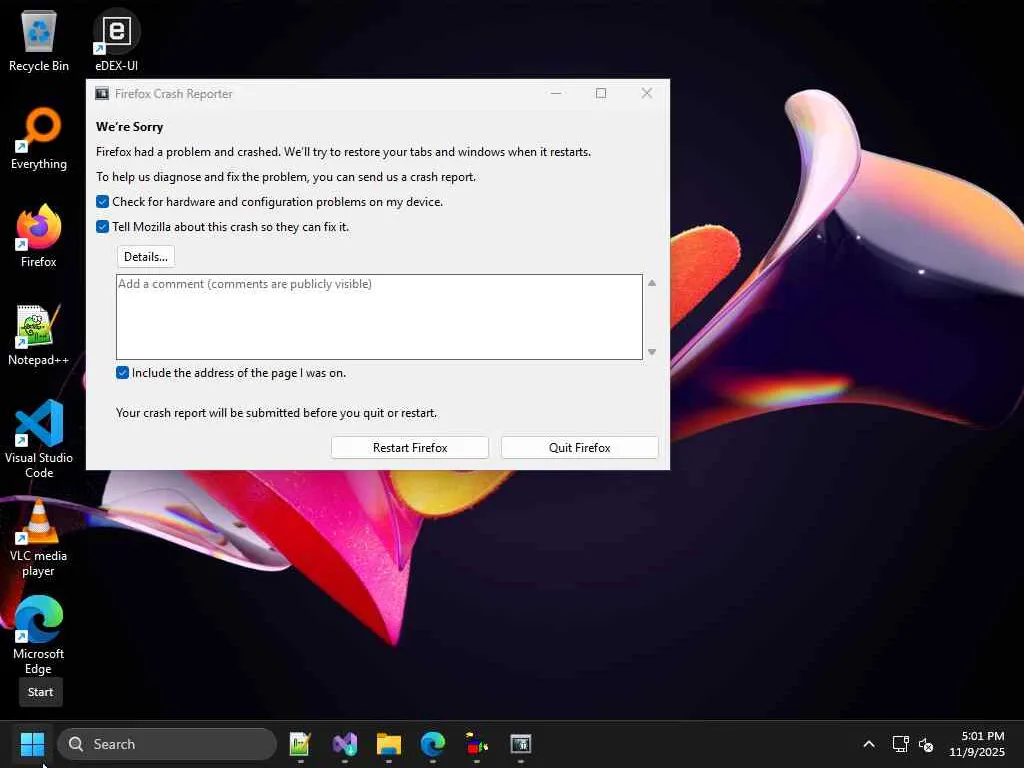Select the Visual Studio Code shortcut
1024x768 pixels.
click(39, 440)
